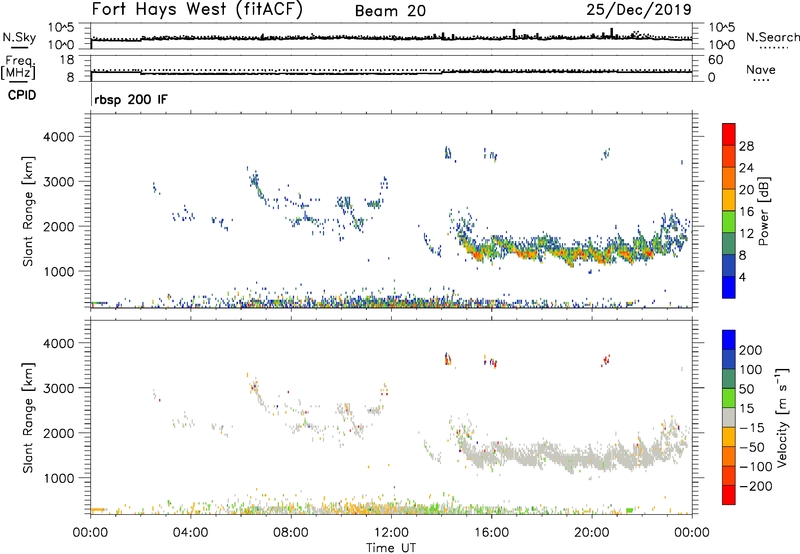800x554 pixels.
Task: Click the dotted line sample under Nave
Action: pyautogui.click(x=761, y=81)
